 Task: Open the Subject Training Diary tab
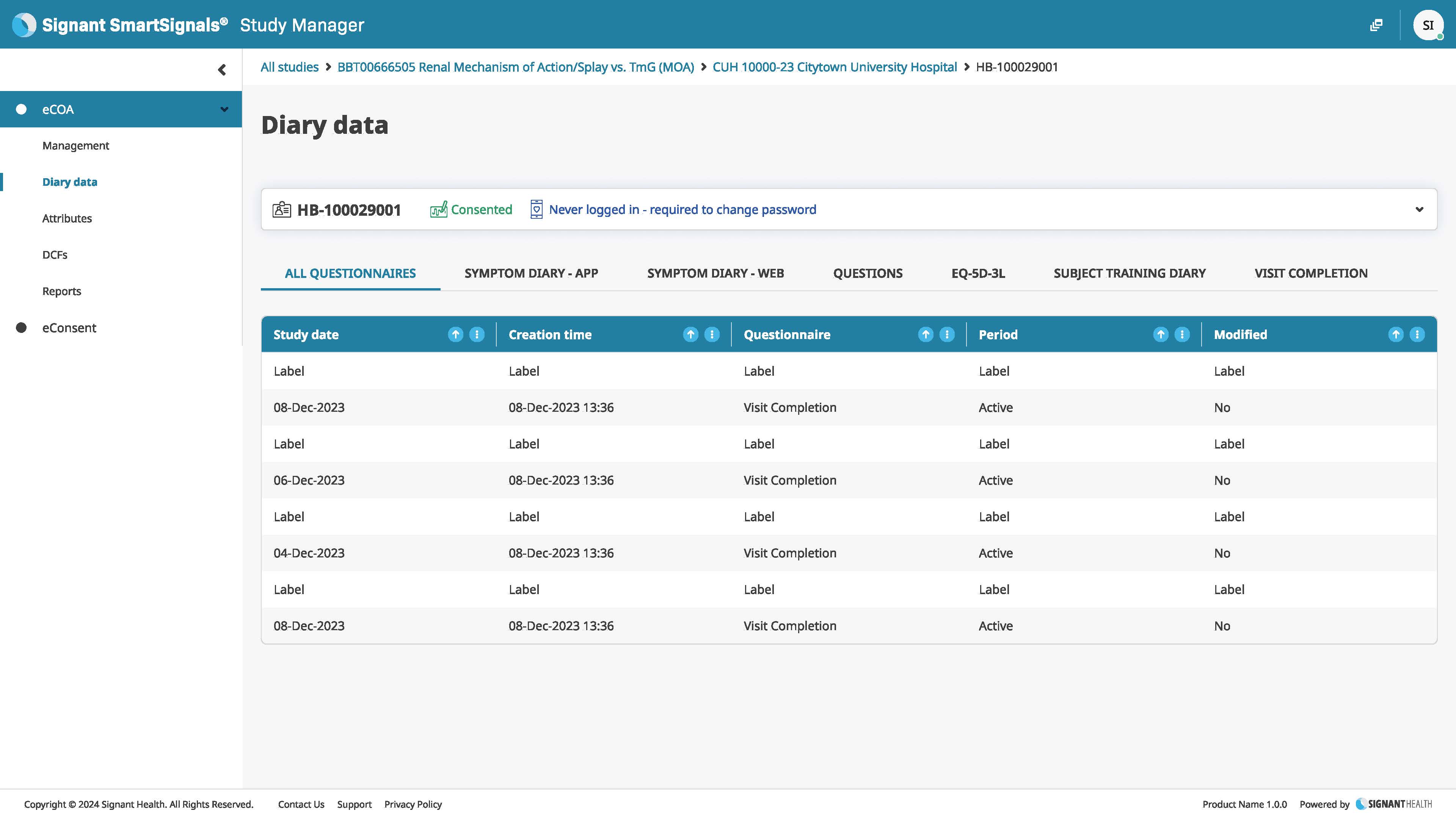1129,273
